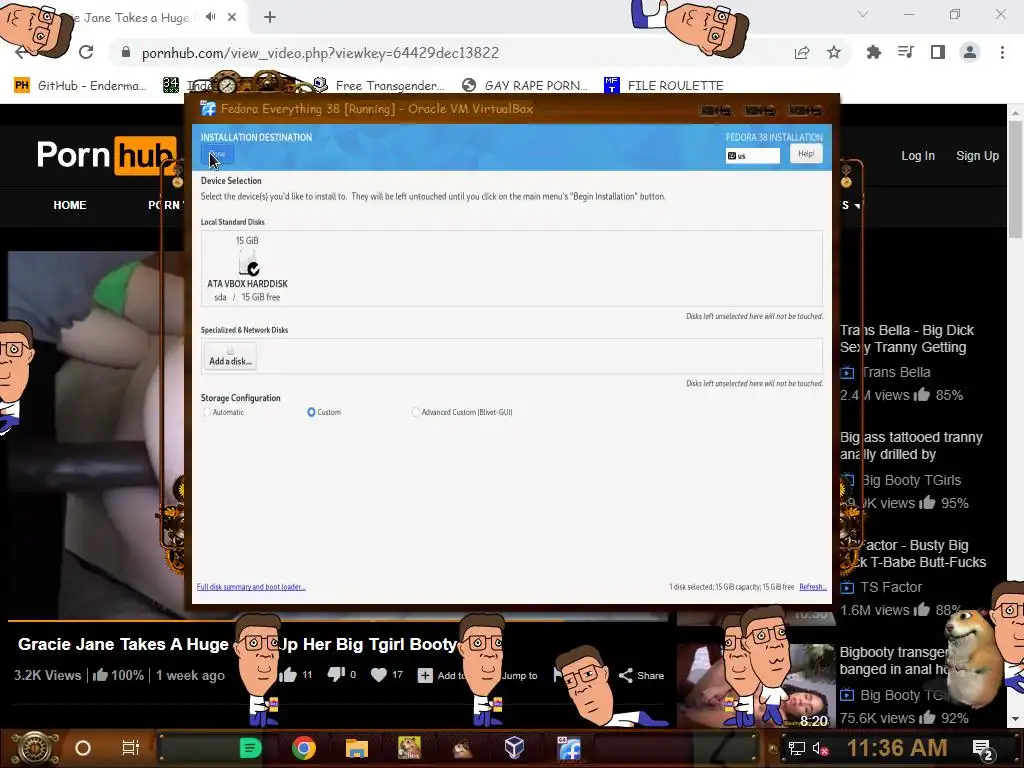Click the 11:36 AM clock

tap(897, 748)
